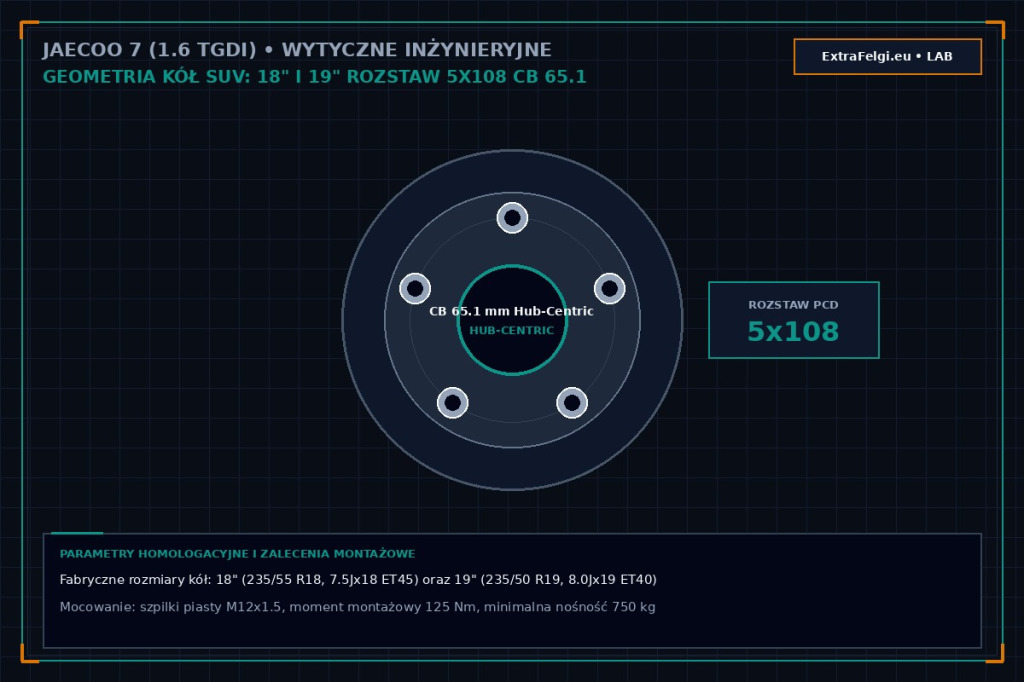The height and width of the screenshot is (682, 1024).
Task: Click the ExtraFelgi.eu • LAB badge
Action: [x=888, y=57]
